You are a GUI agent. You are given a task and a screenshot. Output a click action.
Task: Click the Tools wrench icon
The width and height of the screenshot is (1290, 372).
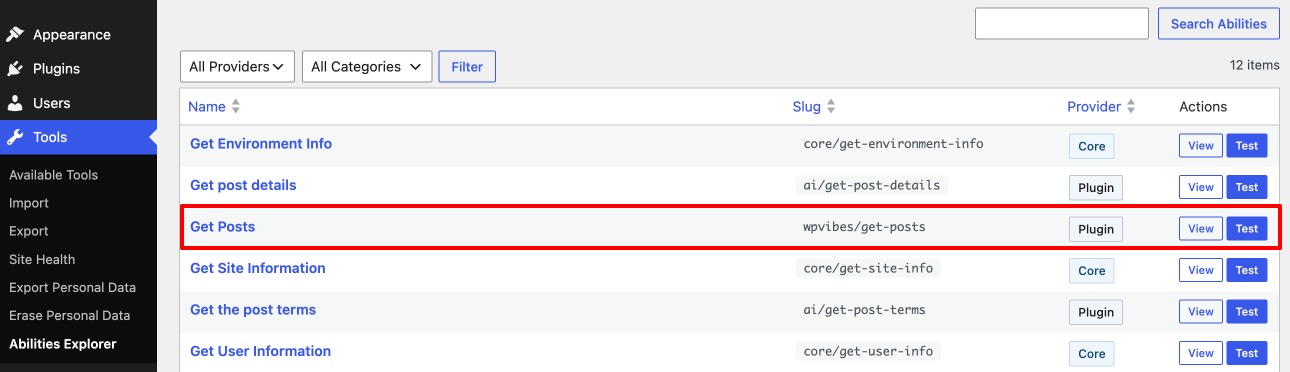[x=15, y=137]
